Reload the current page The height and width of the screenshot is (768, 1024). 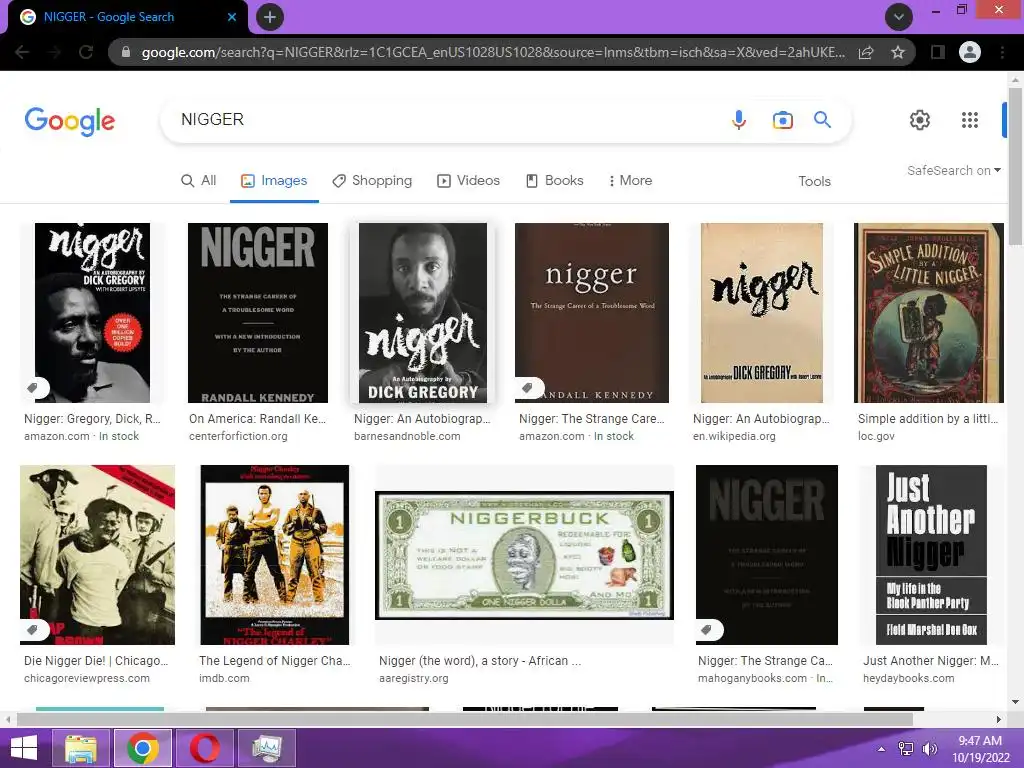click(x=86, y=52)
